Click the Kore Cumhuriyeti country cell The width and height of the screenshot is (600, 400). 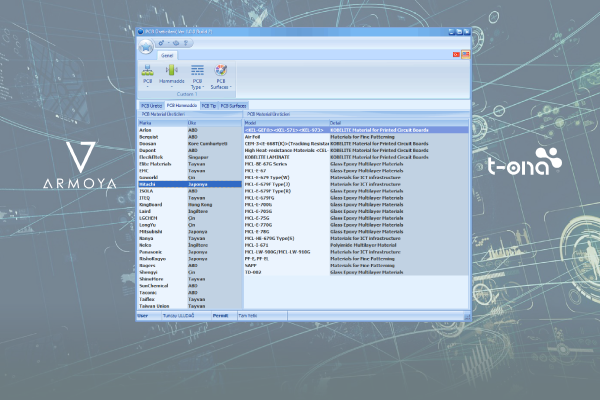(214, 144)
